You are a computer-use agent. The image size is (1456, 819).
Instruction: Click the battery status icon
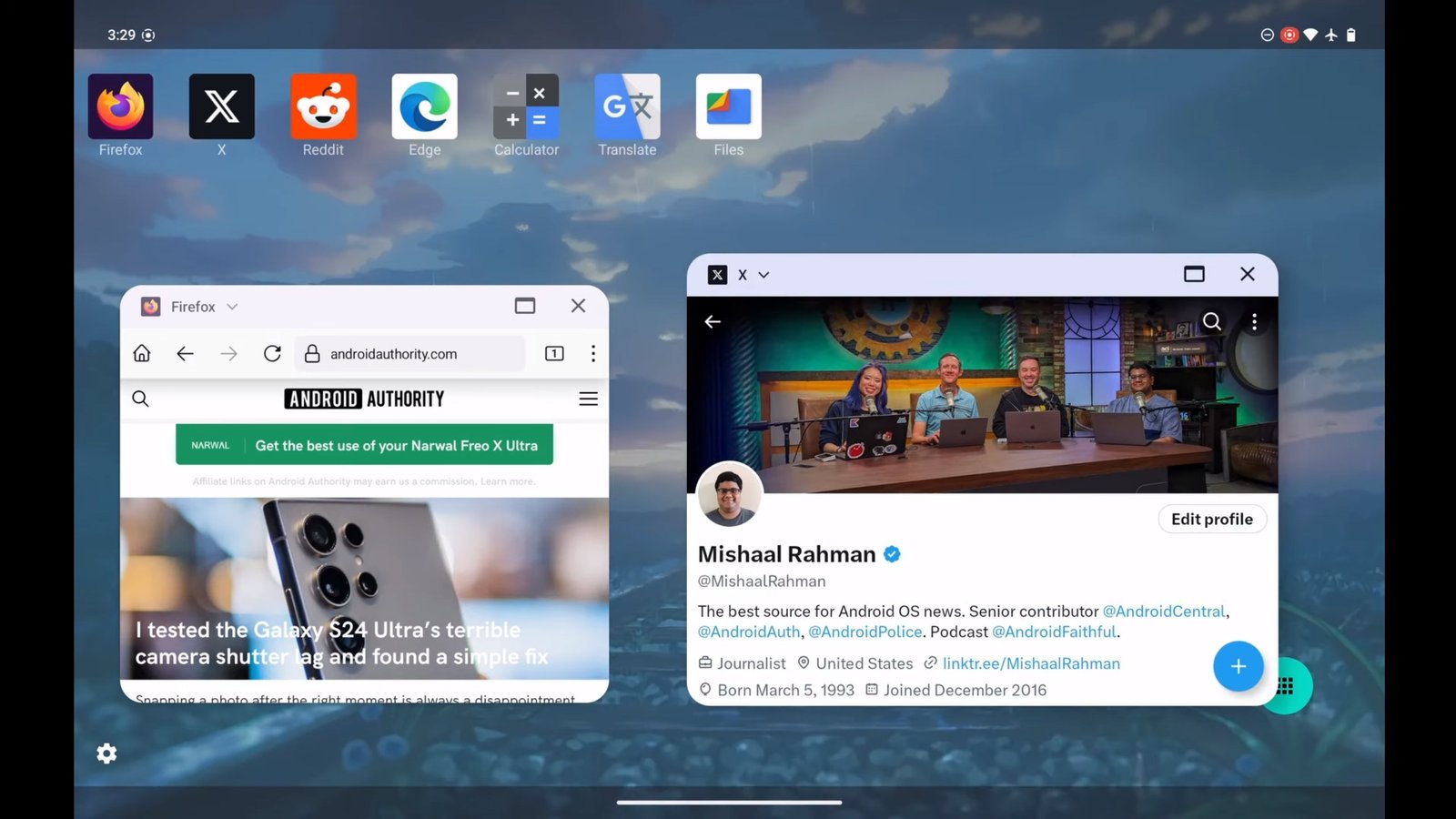click(1351, 35)
